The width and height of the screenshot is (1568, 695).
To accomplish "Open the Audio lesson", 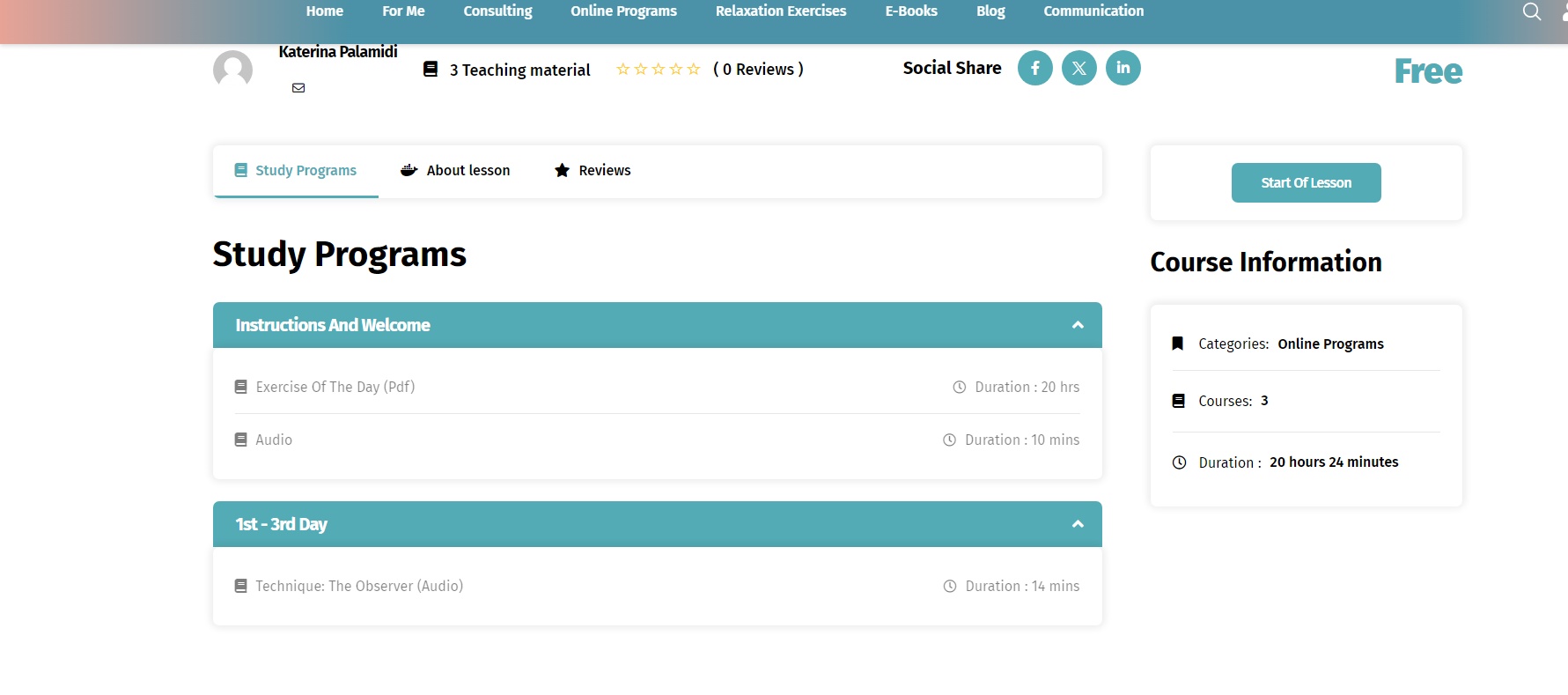I will (x=274, y=440).
